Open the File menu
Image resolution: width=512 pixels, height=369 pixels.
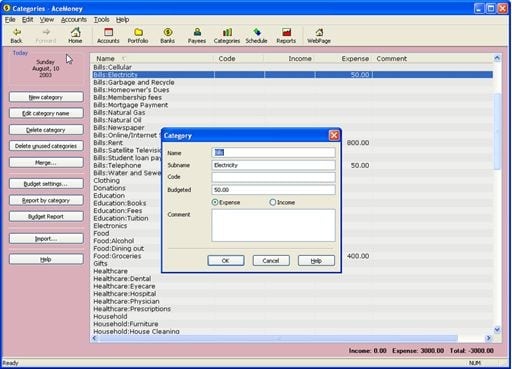[x=10, y=20]
